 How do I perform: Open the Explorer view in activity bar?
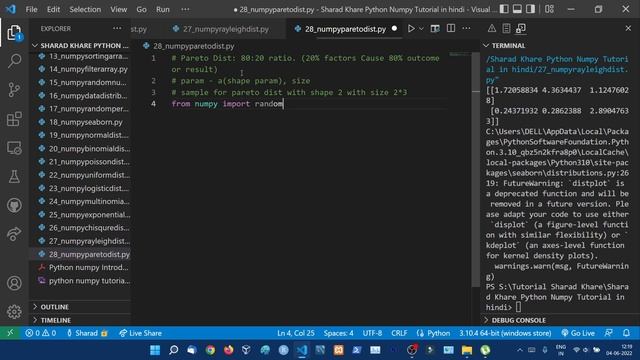[x=14, y=33]
